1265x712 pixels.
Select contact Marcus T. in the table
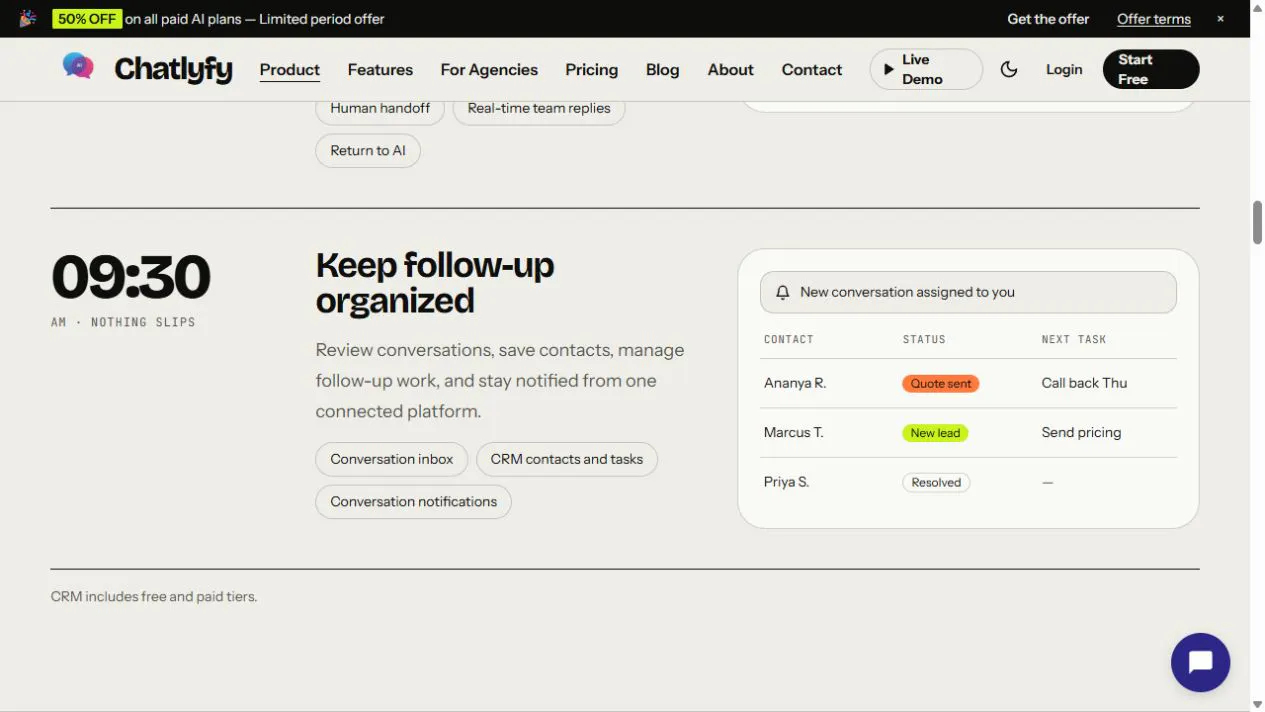794,432
